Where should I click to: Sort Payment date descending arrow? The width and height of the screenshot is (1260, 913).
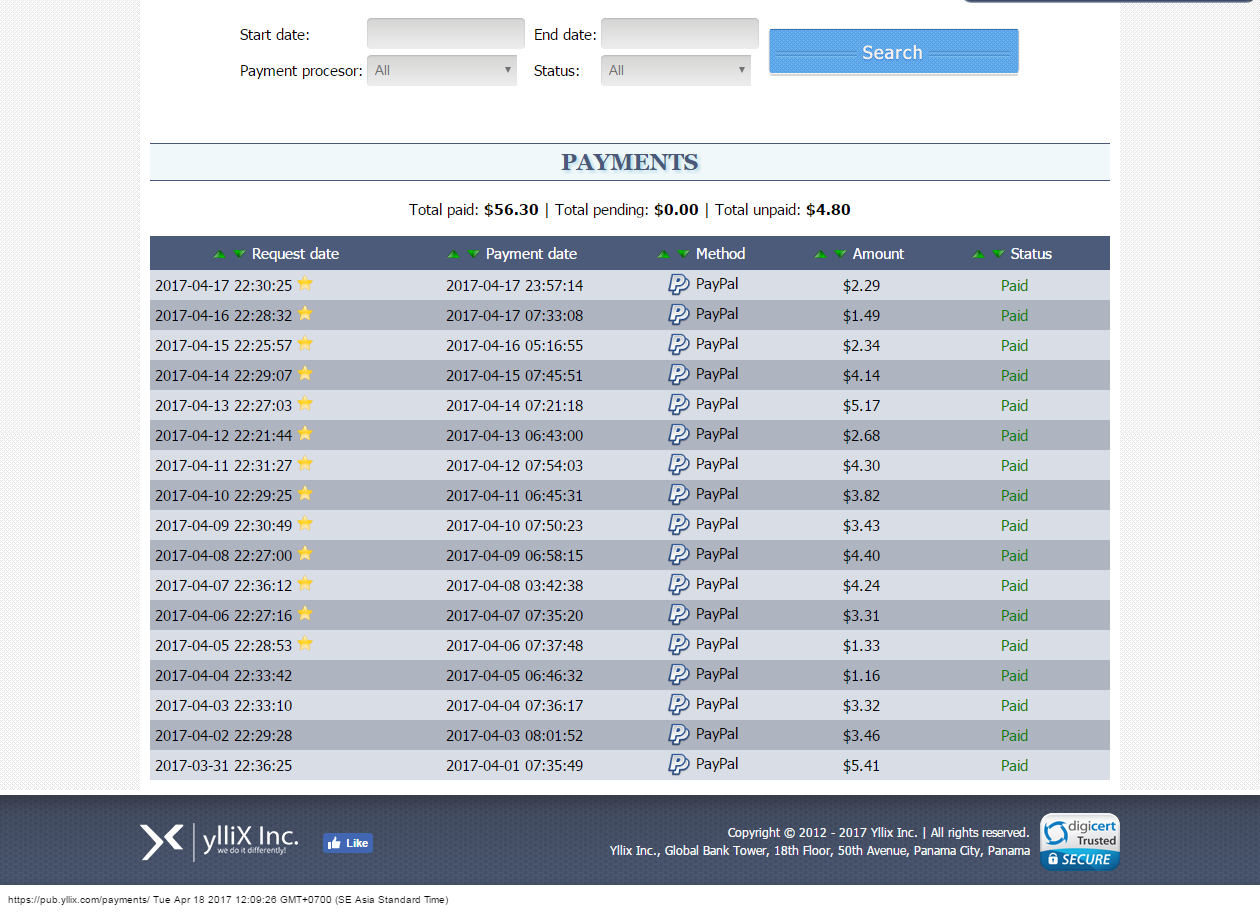coord(473,254)
